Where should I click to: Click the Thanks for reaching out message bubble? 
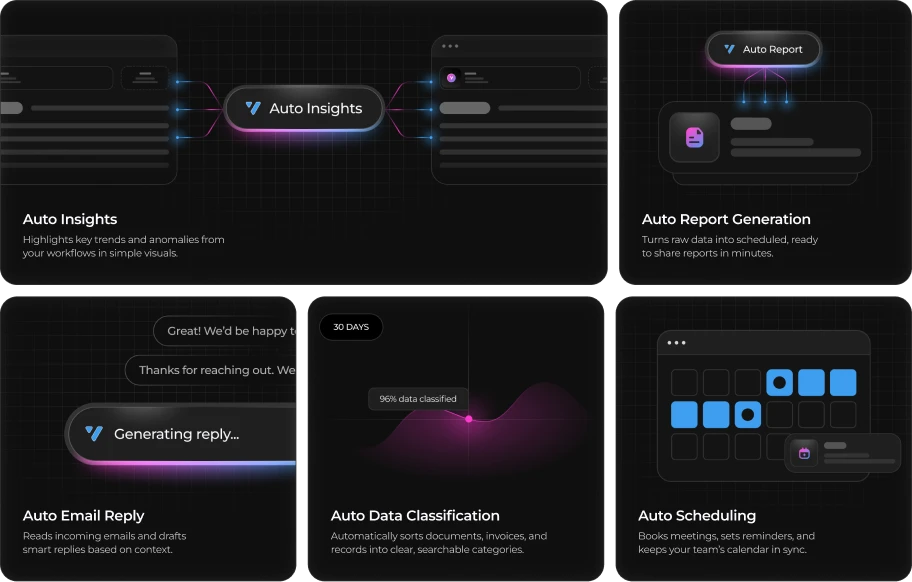(x=212, y=370)
